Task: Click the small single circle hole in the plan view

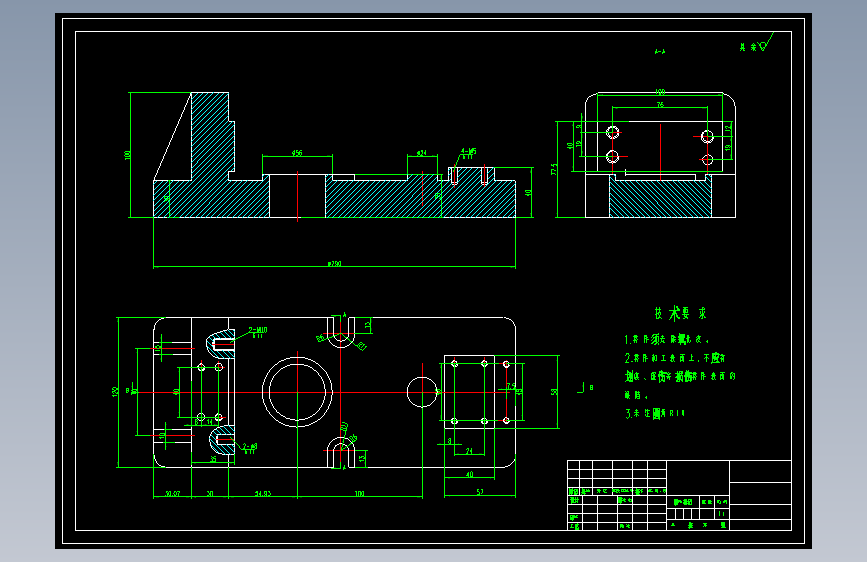Action: point(422,392)
